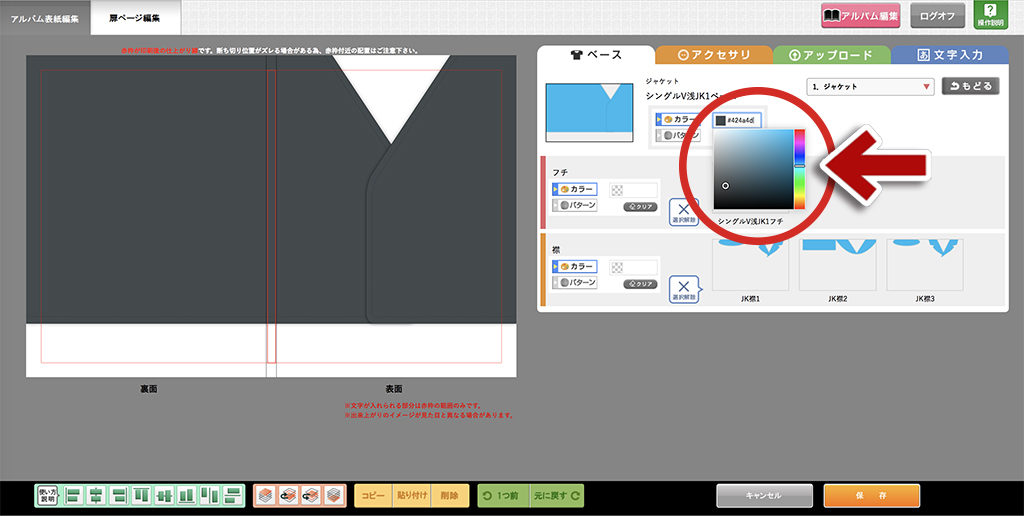Image resolution: width=1024 pixels, height=516 pixels.
Task: Open the 文字入力 tab
Action: tap(950, 55)
